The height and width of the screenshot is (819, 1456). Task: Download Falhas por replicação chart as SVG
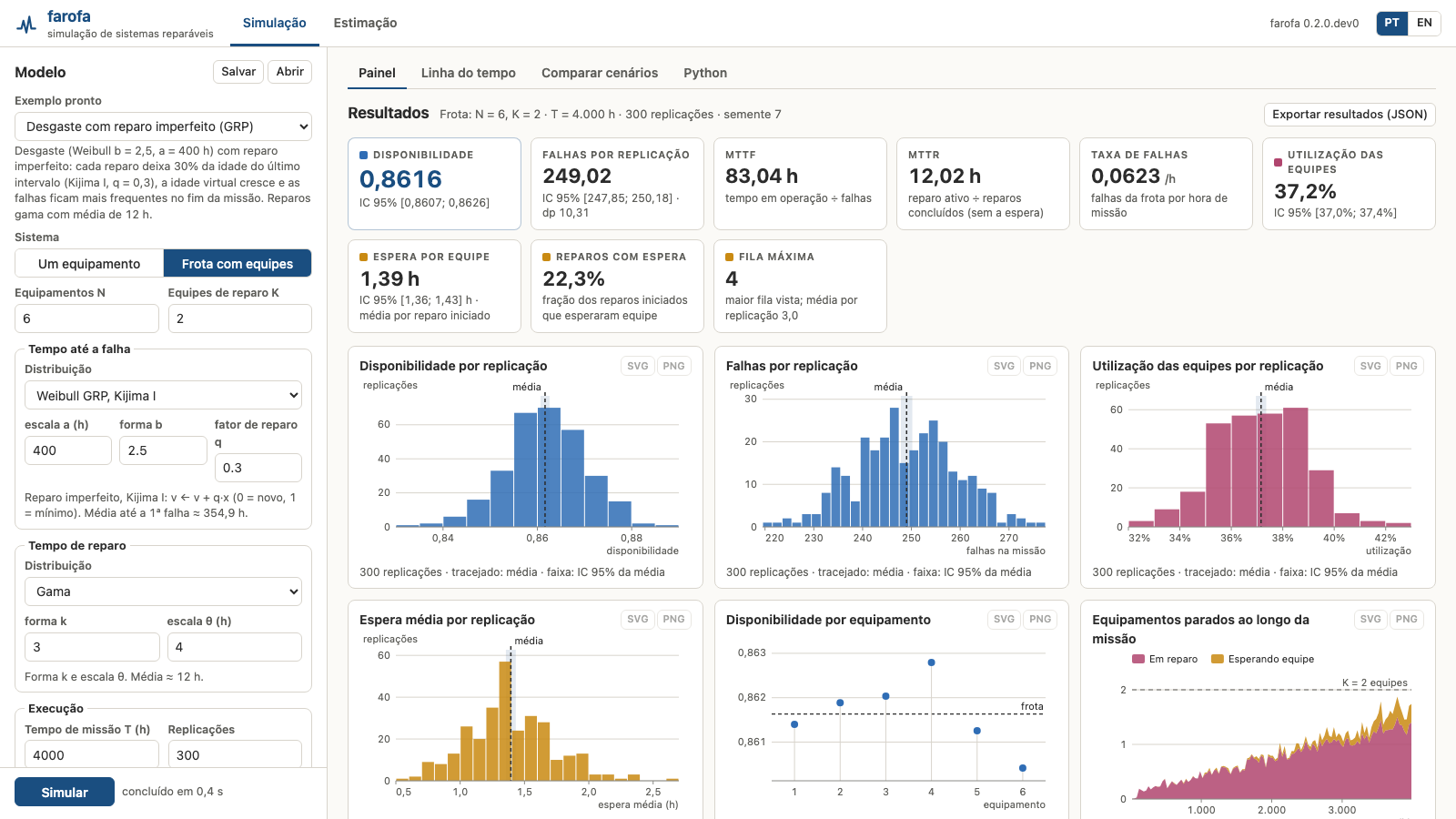[x=1004, y=366]
